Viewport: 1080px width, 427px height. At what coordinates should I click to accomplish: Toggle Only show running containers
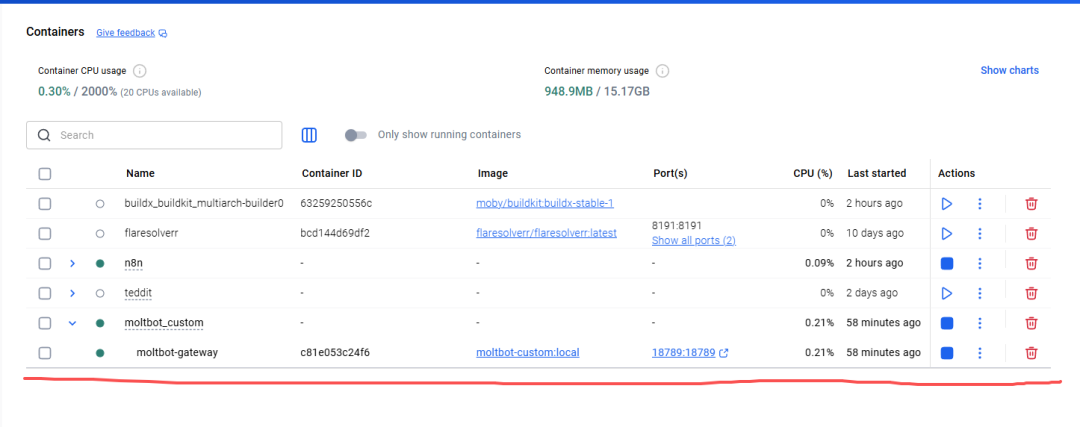coord(355,135)
